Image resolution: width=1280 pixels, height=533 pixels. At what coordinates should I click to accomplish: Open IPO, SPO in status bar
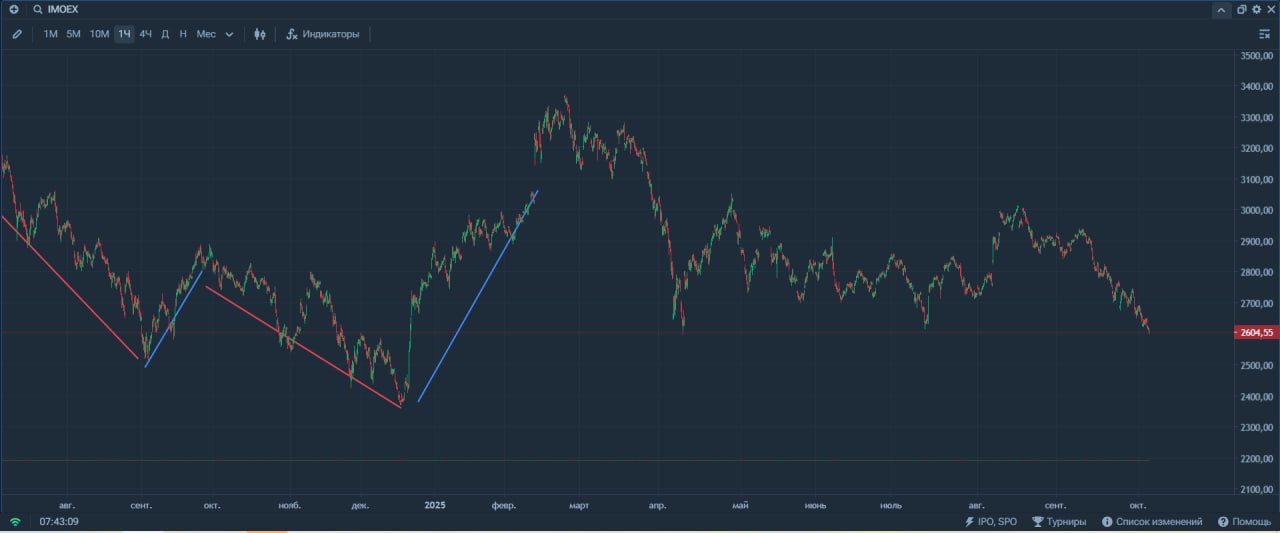991,522
